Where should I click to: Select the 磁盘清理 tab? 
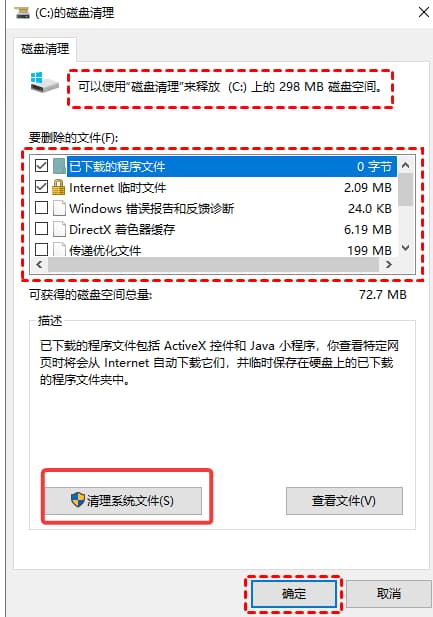[x=45, y=49]
